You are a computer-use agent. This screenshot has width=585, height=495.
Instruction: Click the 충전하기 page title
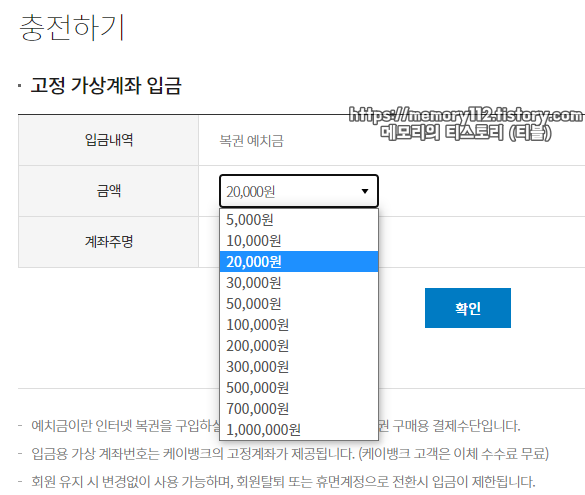coord(72,27)
